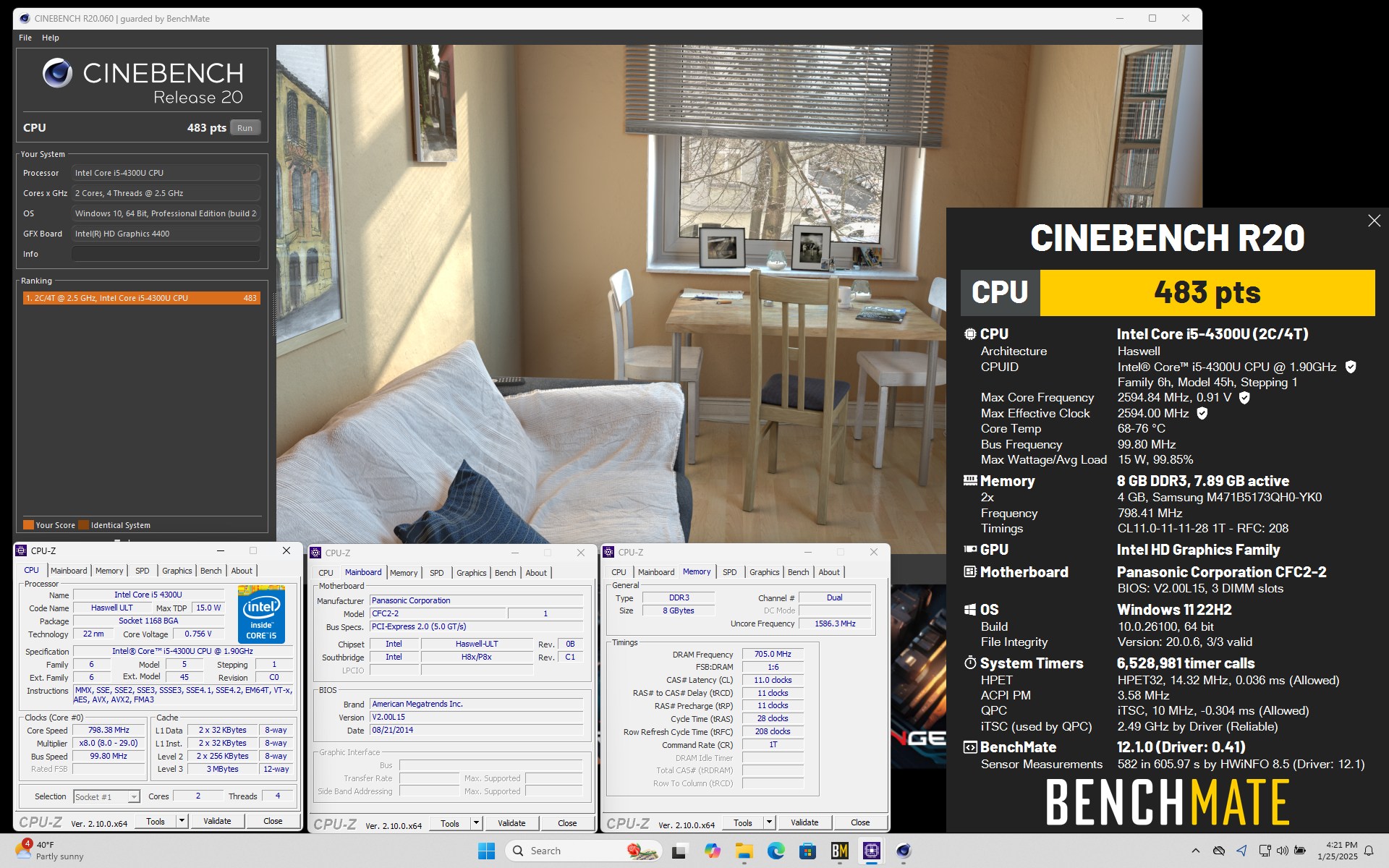This screenshot has height=868, width=1389.
Task: Click Close in the first CPU-Z window
Action: pyautogui.click(x=273, y=821)
